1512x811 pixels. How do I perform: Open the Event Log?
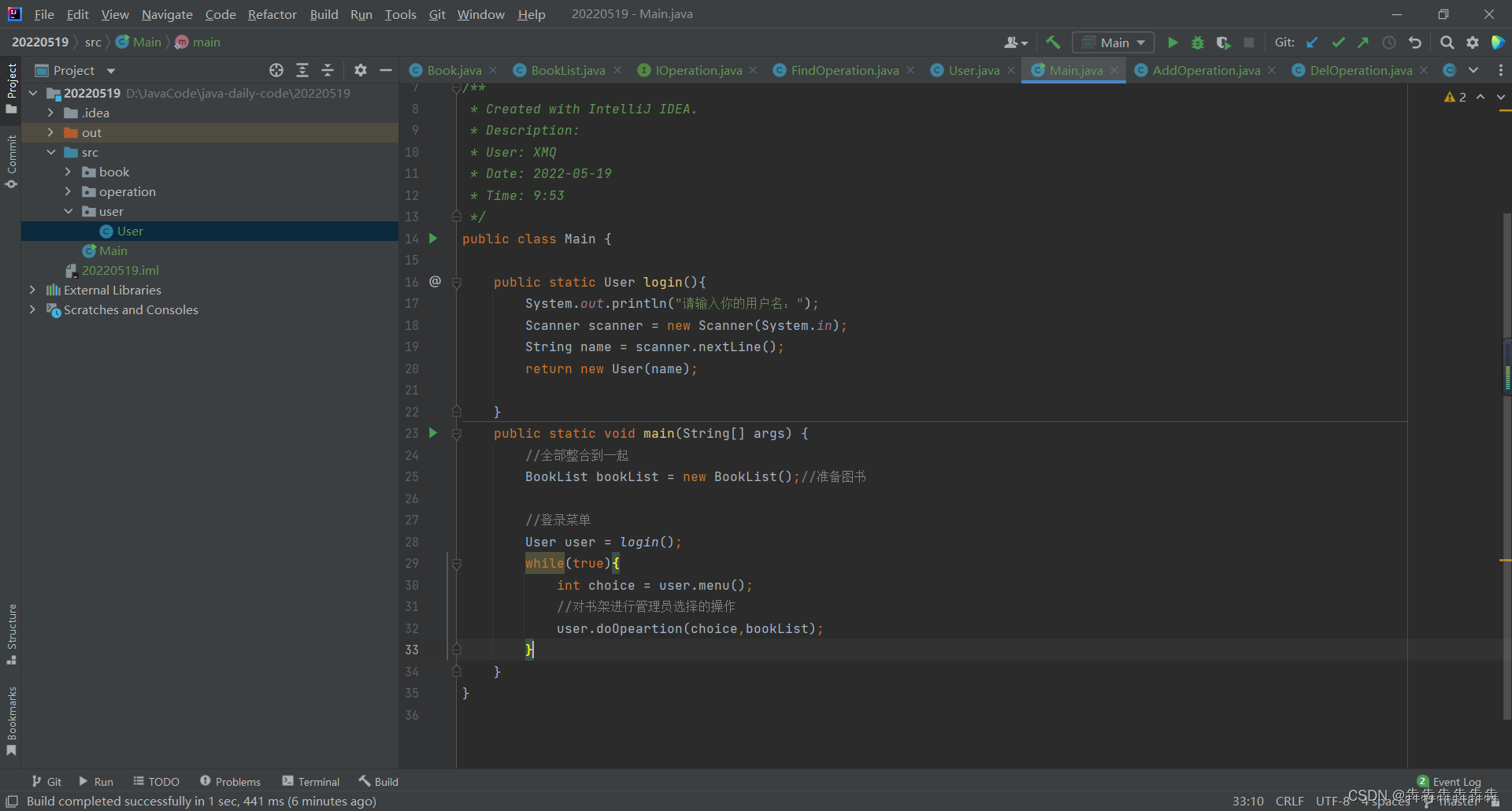[1449, 781]
